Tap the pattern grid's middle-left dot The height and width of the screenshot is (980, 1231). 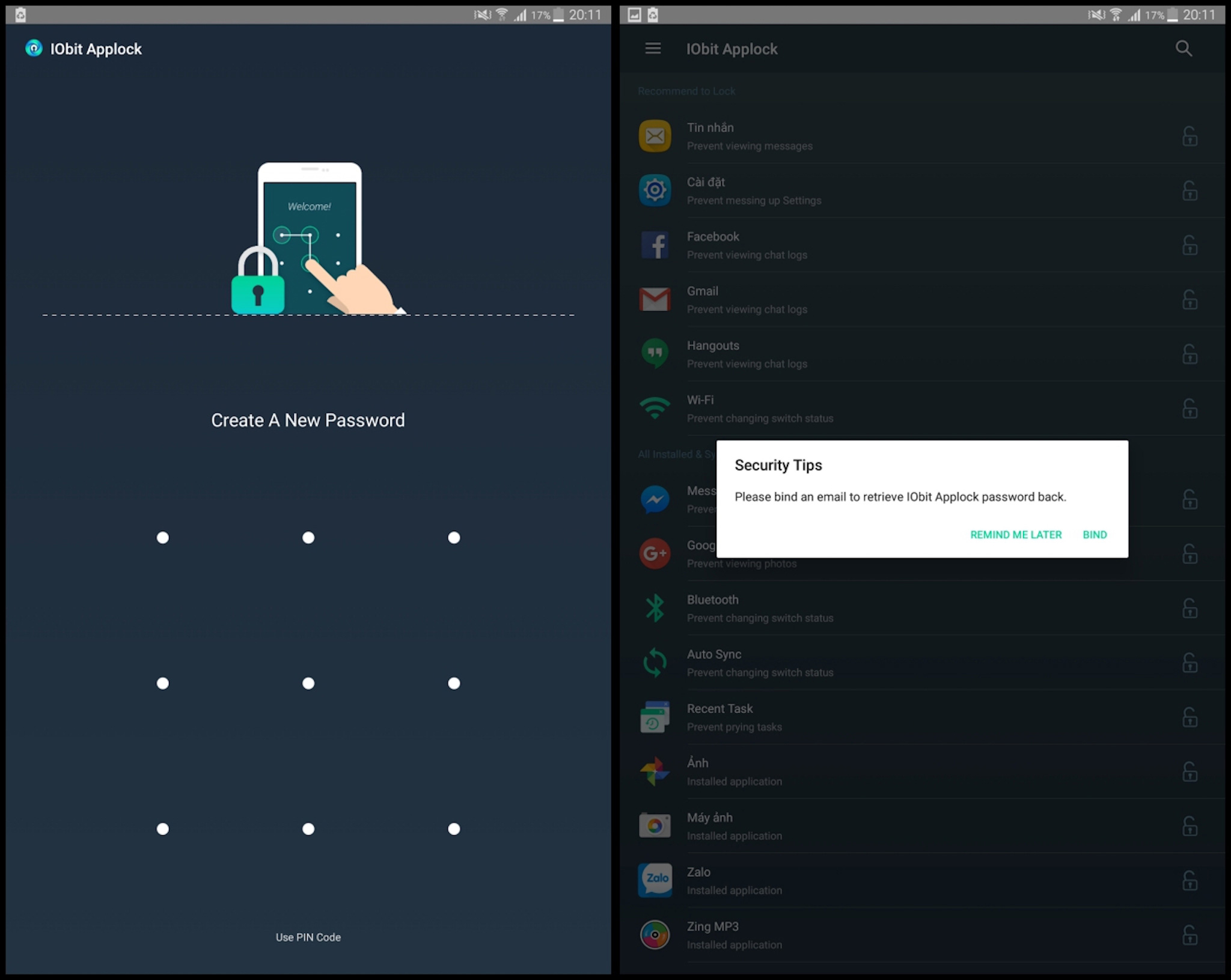point(162,683)
